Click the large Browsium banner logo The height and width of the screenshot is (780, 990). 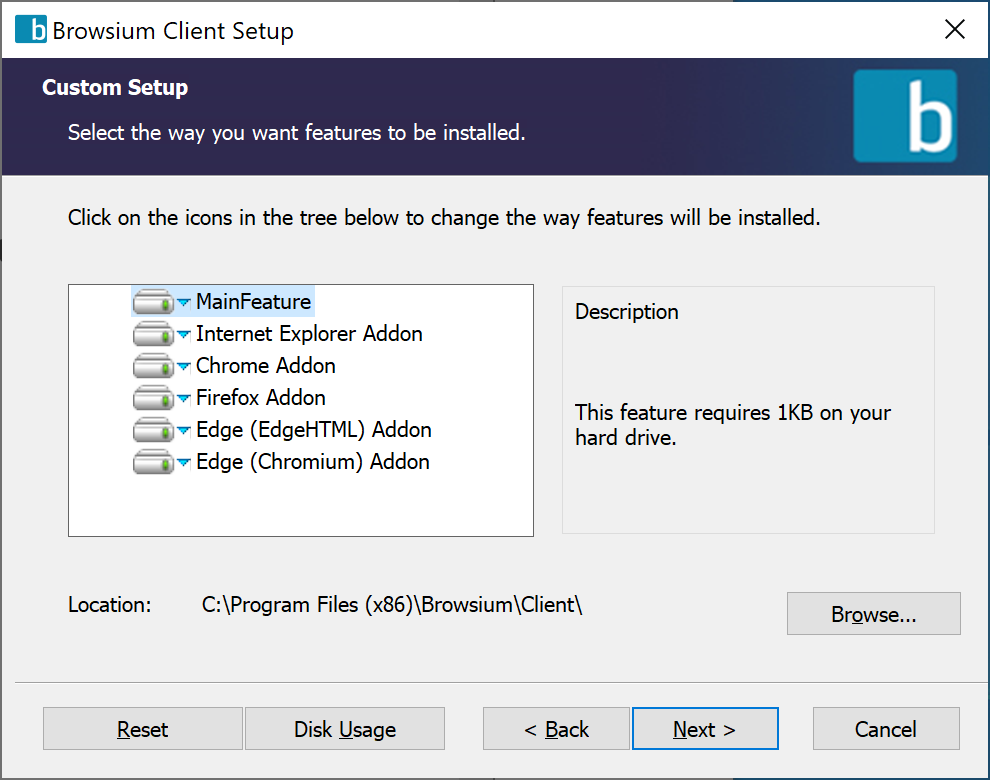coord(905,116)
